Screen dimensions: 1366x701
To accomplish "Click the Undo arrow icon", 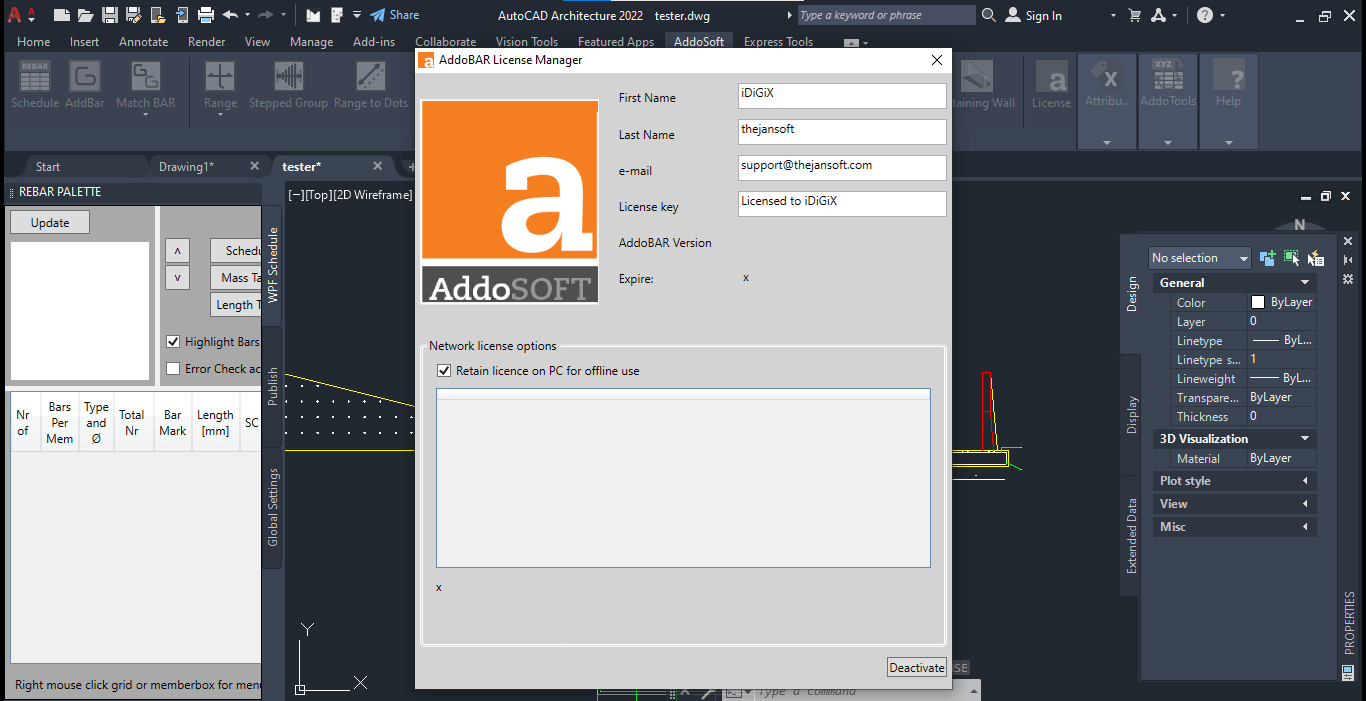I will pyautogui.click(x=231, y=15).
